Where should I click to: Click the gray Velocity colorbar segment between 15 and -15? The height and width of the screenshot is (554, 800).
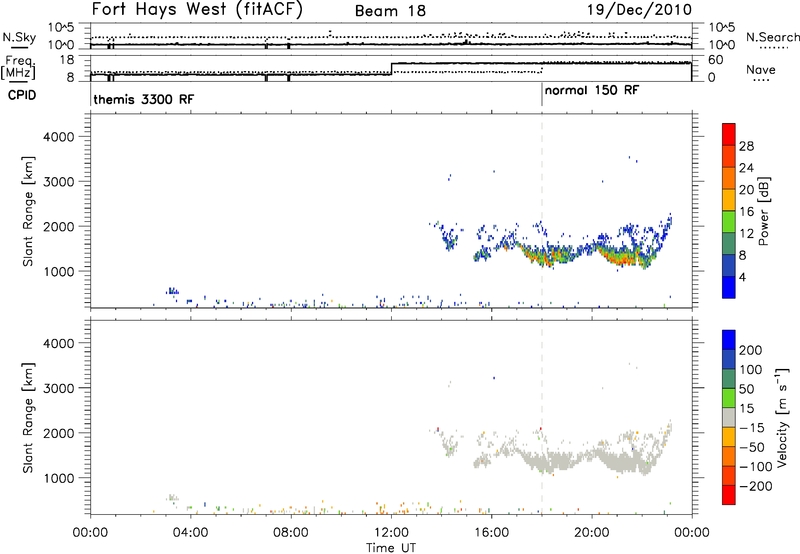tap(729, 417)
